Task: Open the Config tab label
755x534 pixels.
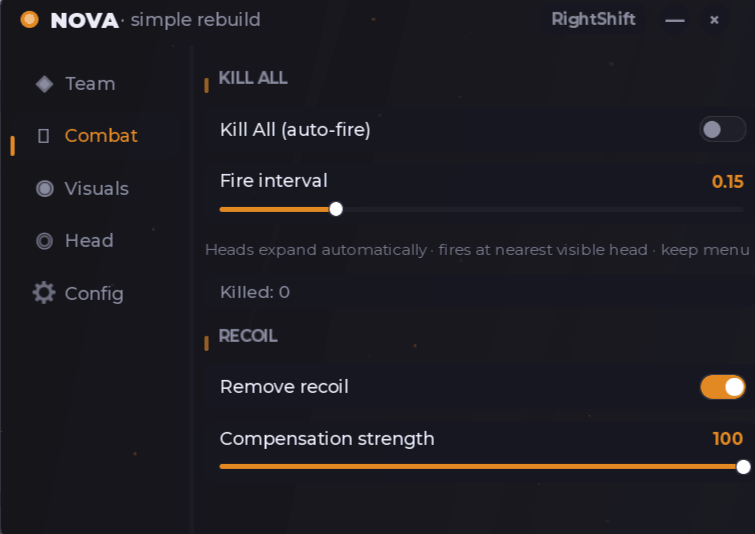Action: point(94,294)
